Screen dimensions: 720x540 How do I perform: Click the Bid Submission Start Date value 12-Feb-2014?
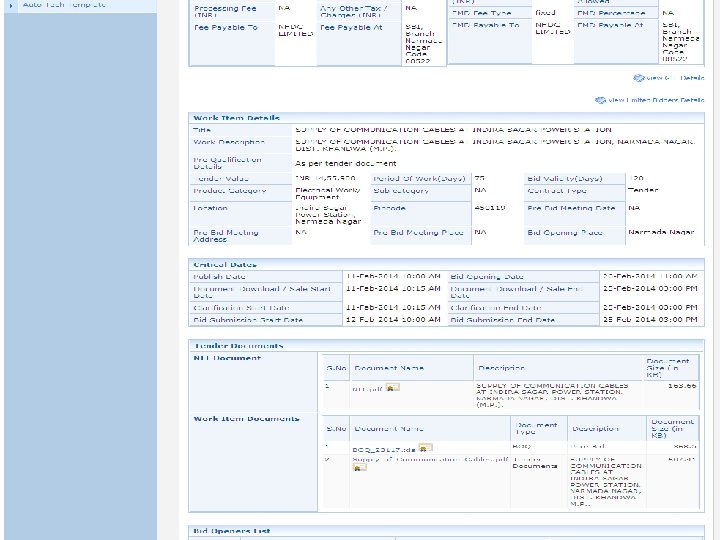pyautogui.click(x=393, y=320)
